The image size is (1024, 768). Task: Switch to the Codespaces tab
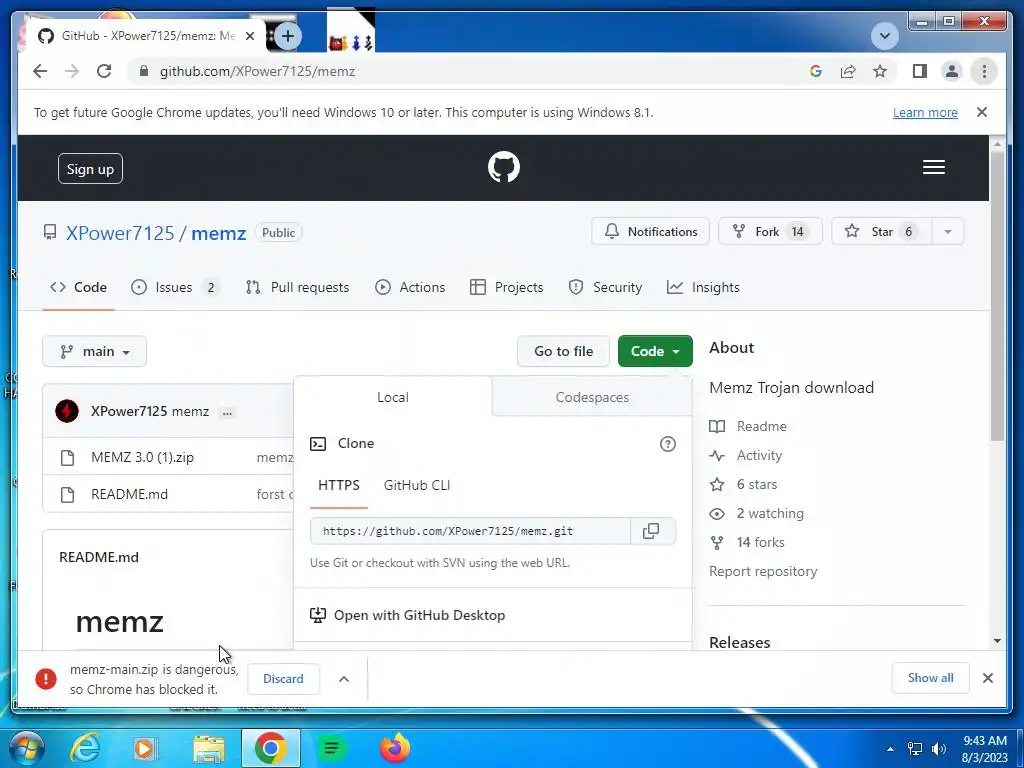[592, 397]
